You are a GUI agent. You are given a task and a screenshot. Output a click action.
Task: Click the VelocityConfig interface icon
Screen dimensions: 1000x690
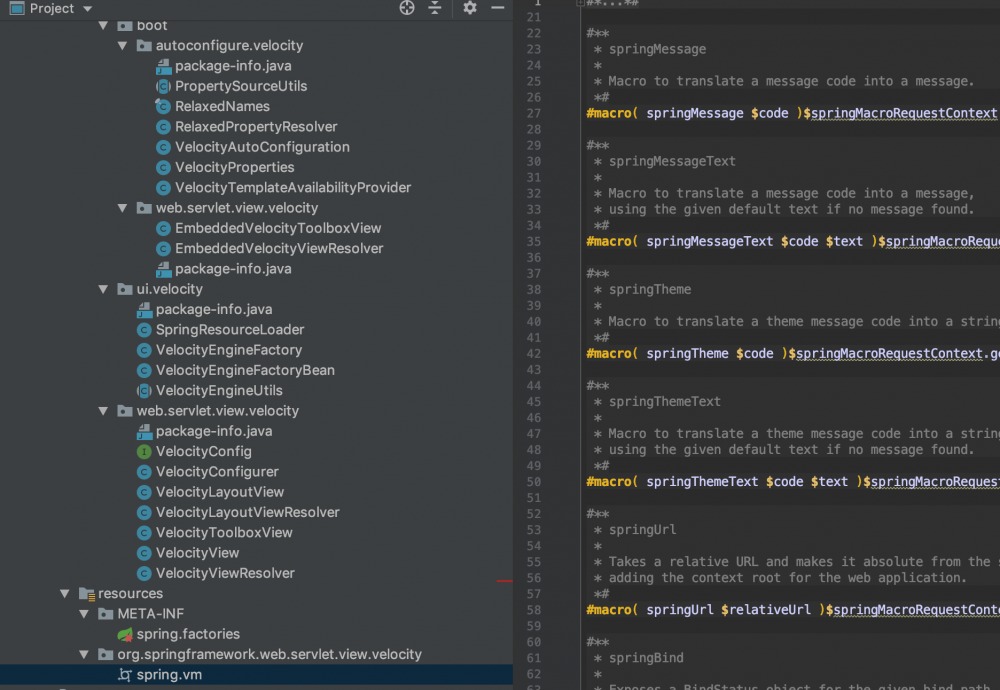point(145,451)
